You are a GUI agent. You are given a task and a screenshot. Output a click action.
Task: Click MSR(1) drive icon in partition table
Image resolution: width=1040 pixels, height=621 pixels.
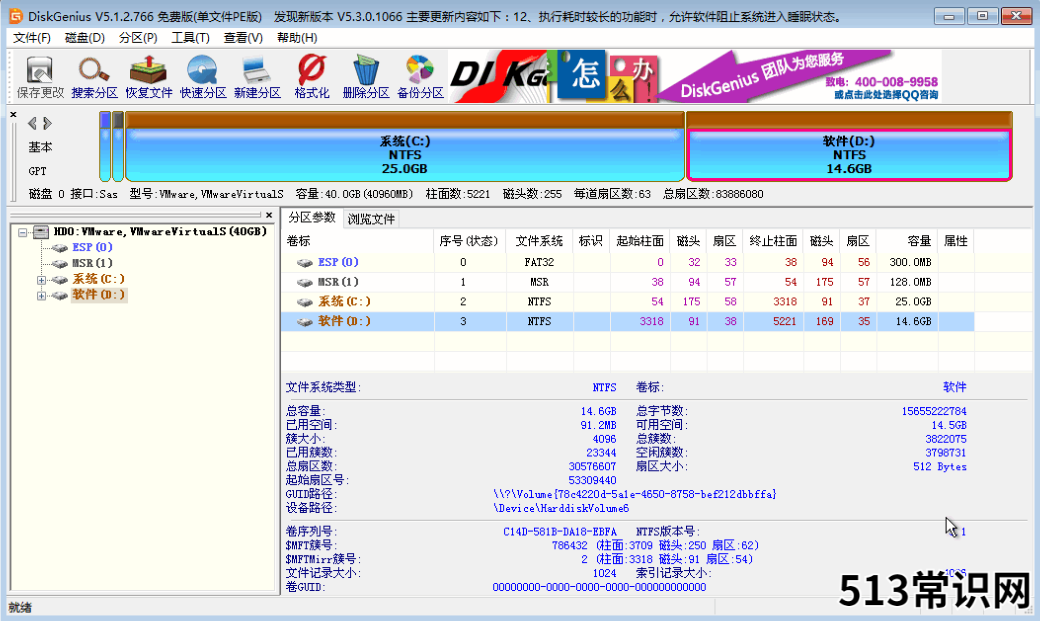point(304,283)
